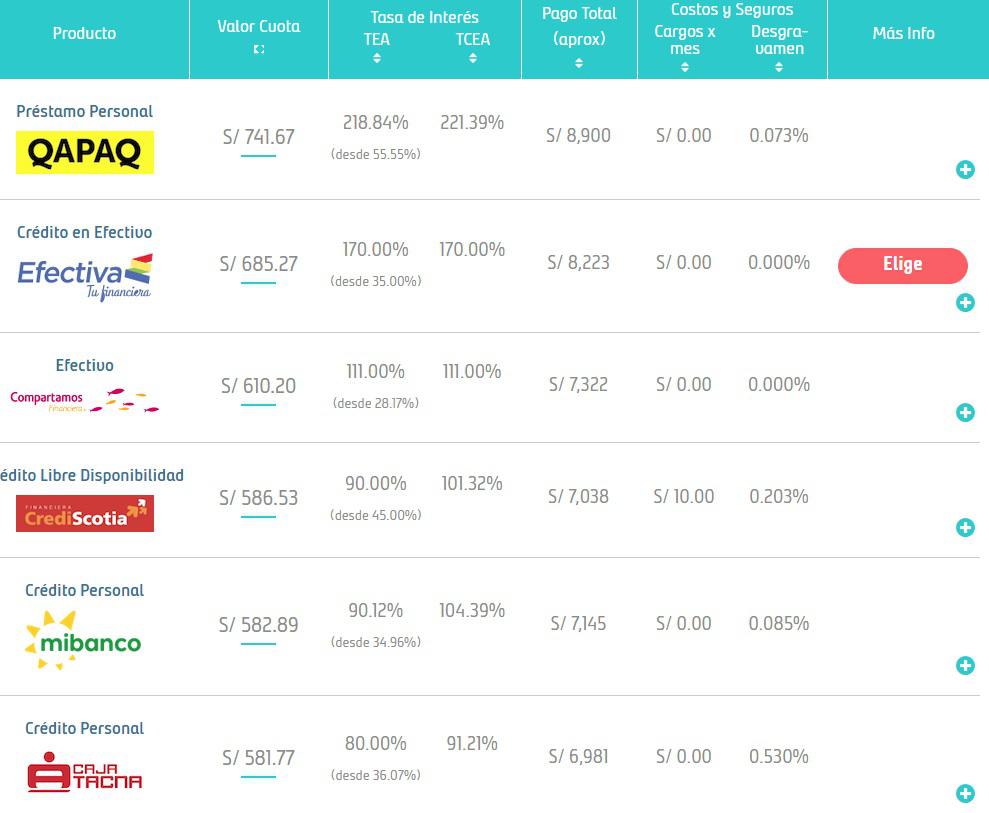Expand more info for CrediScotia row
Image resolution: width=989 pixels, height=813 pixels.
pos(965,527)
